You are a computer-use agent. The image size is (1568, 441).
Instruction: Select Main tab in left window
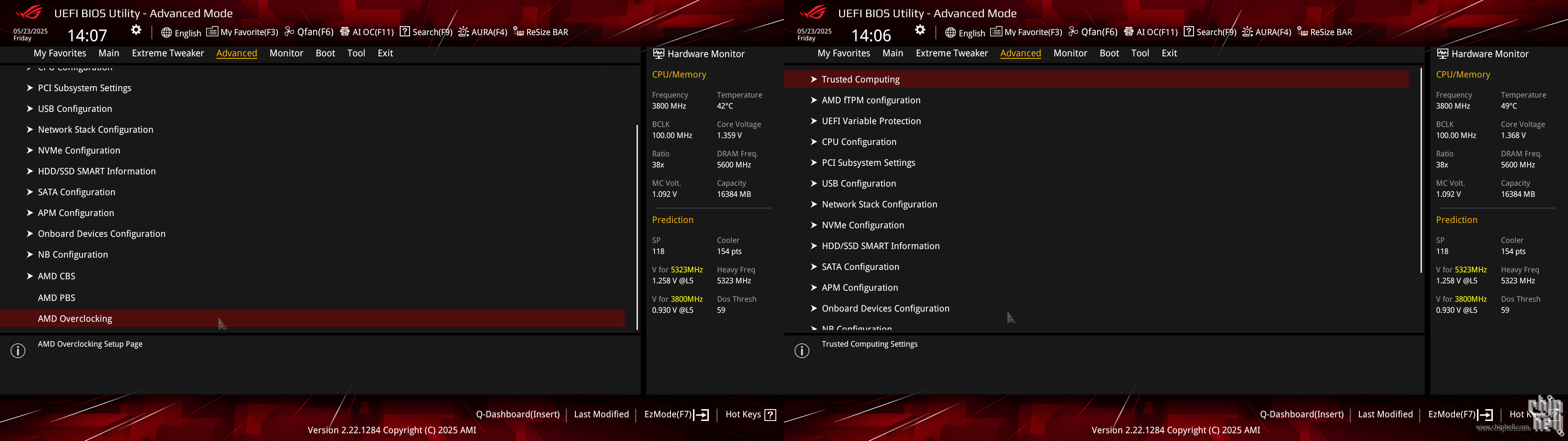point(109,53)
